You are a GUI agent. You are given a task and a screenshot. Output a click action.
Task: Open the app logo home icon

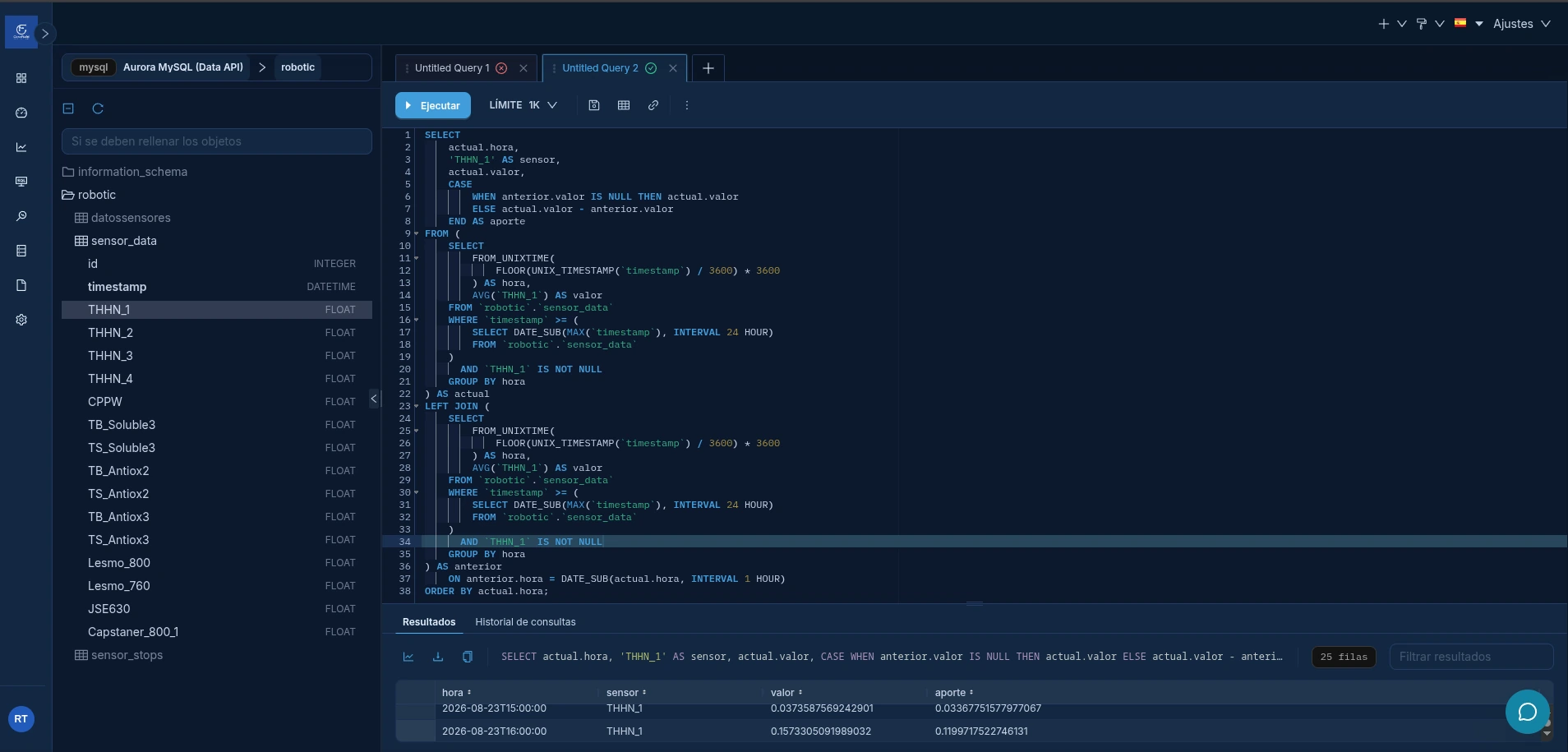point(21,32)
